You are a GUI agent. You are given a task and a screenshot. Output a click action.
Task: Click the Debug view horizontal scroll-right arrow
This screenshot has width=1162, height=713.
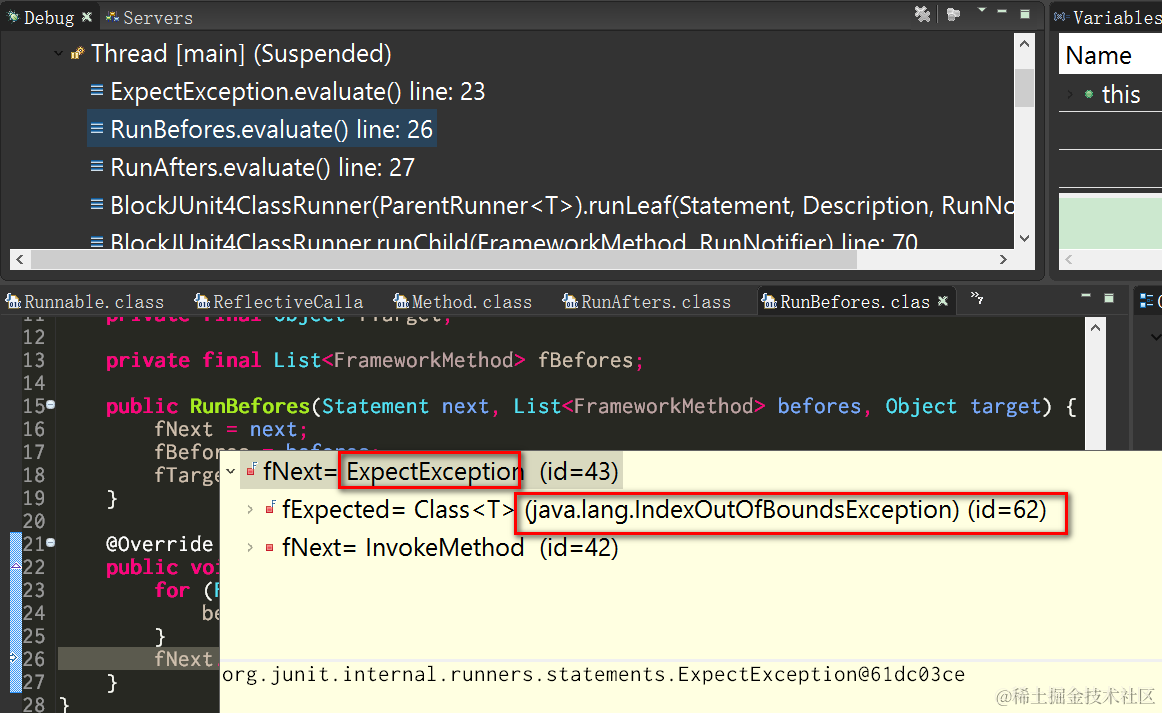1003,259
